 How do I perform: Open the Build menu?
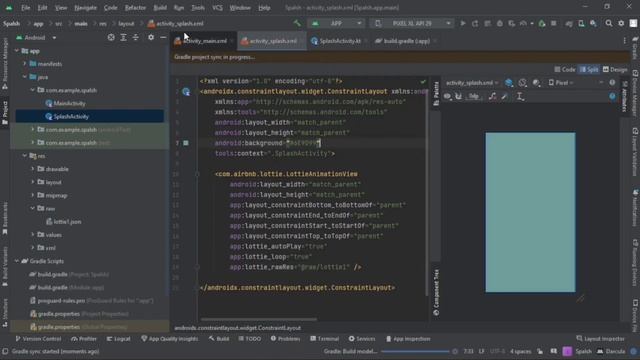(x=160, y=8)
